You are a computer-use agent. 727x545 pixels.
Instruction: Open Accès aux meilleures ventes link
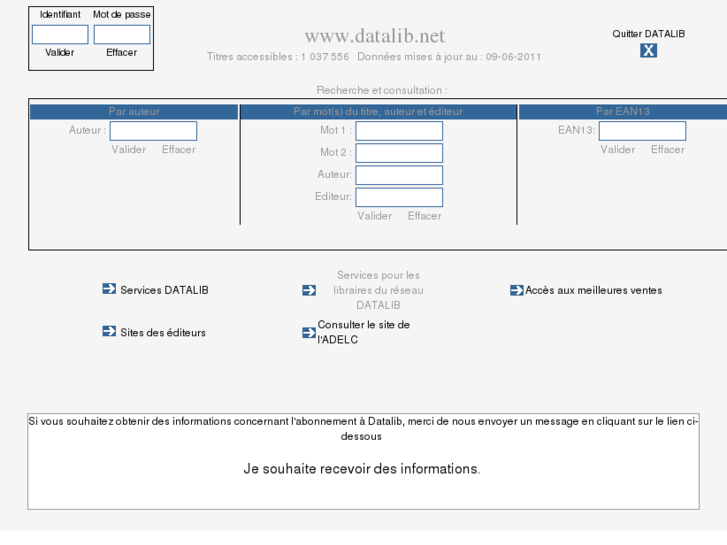593,290
